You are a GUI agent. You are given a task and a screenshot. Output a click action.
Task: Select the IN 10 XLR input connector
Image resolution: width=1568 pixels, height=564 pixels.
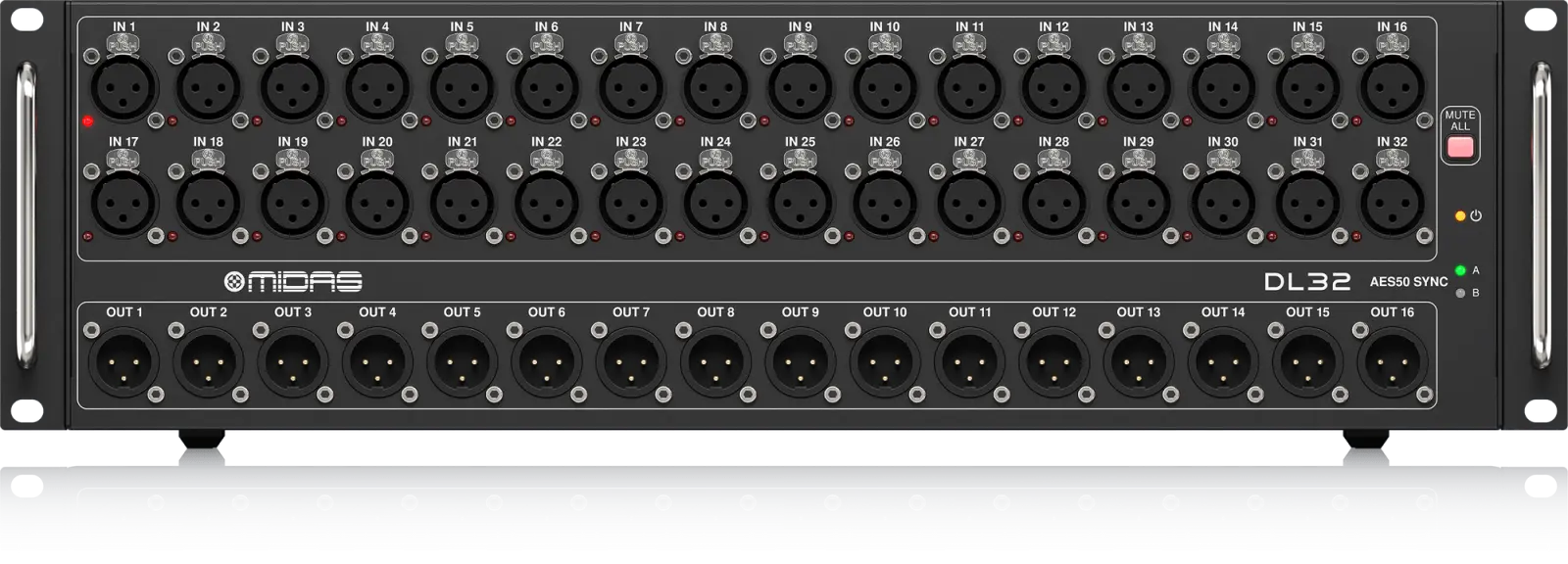885,87
